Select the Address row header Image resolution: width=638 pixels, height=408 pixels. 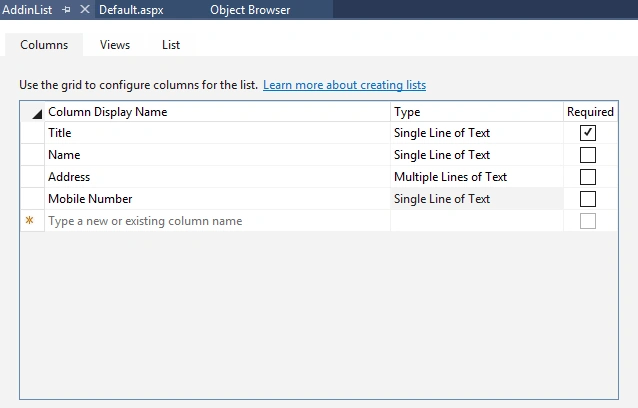(x=32, y=177)
